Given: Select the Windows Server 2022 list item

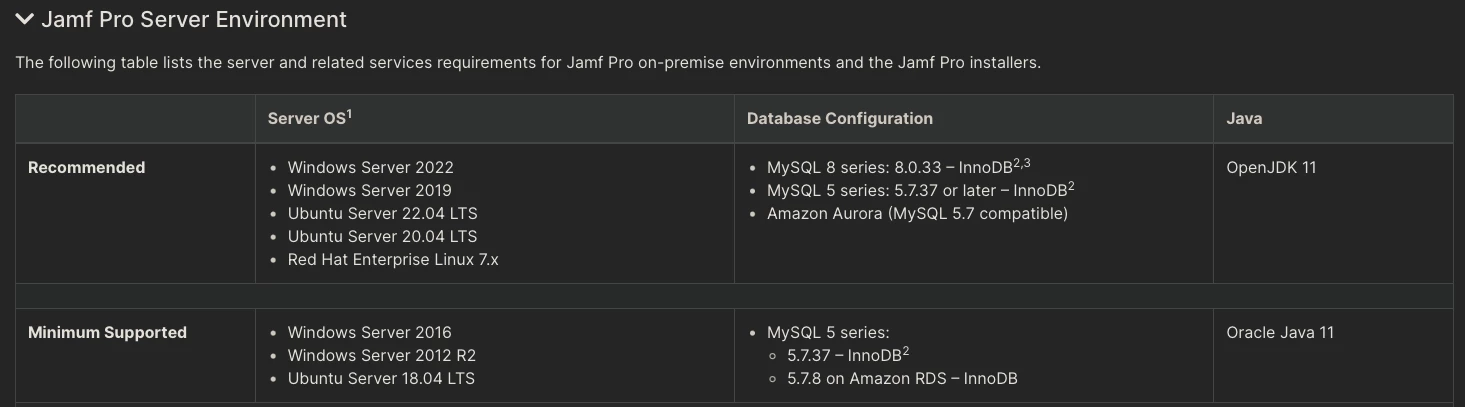Looking at the screenshot, I should (x=371, y=167).
